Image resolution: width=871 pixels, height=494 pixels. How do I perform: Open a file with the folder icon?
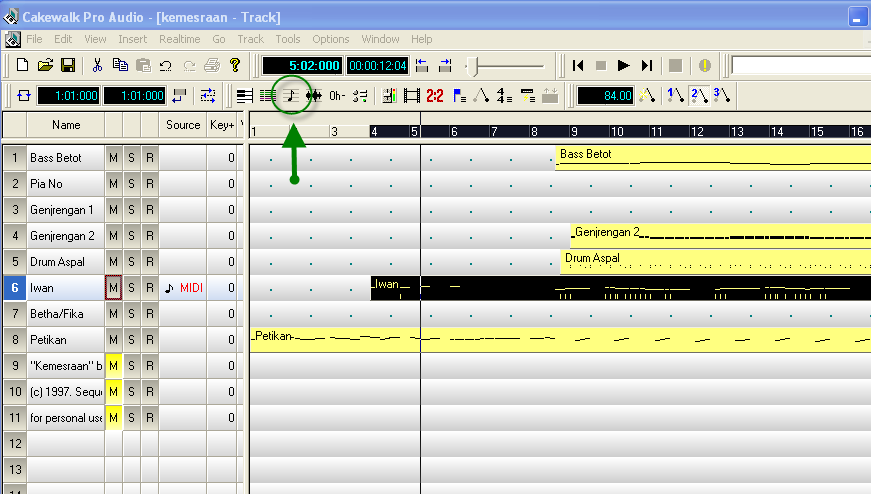(45, 66)
